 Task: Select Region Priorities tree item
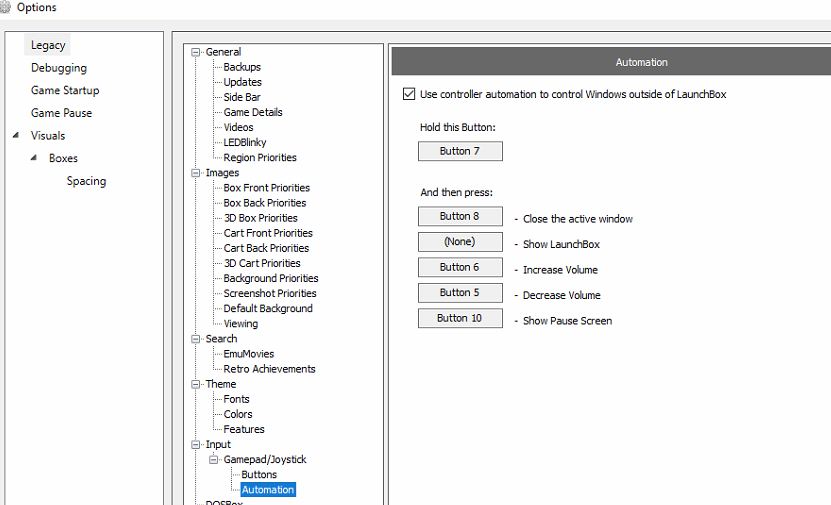pos(260,157)
